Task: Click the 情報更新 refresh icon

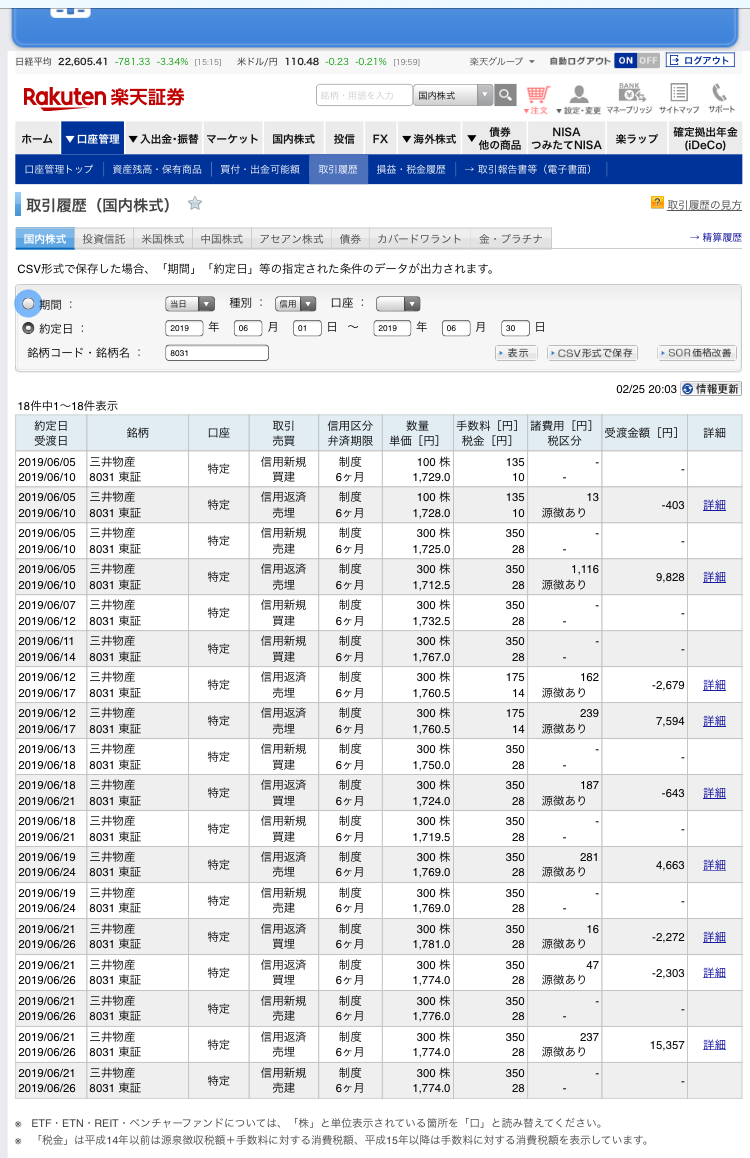Action: coord(687,388)
